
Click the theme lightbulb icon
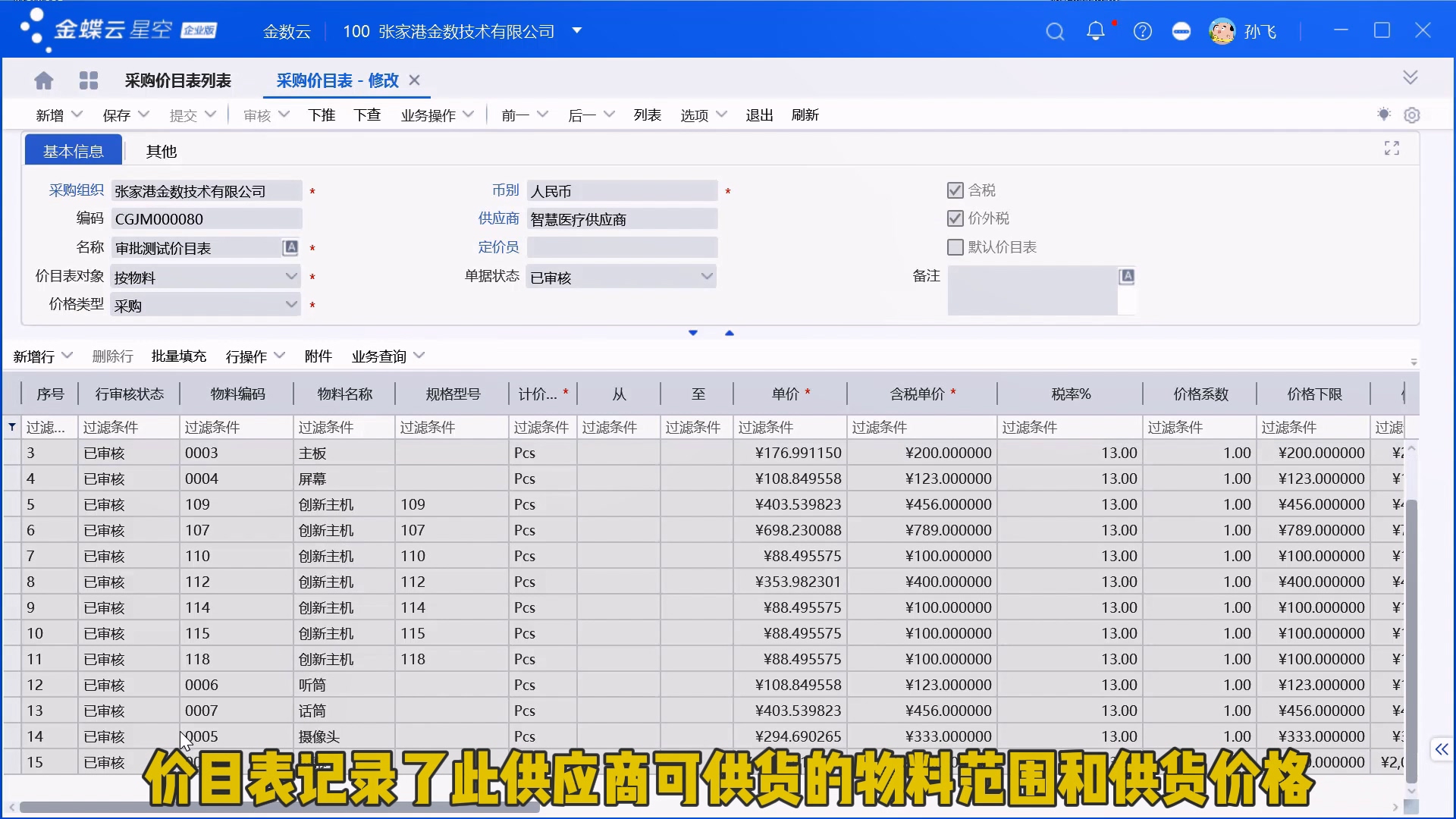(x=1383, y=115)
